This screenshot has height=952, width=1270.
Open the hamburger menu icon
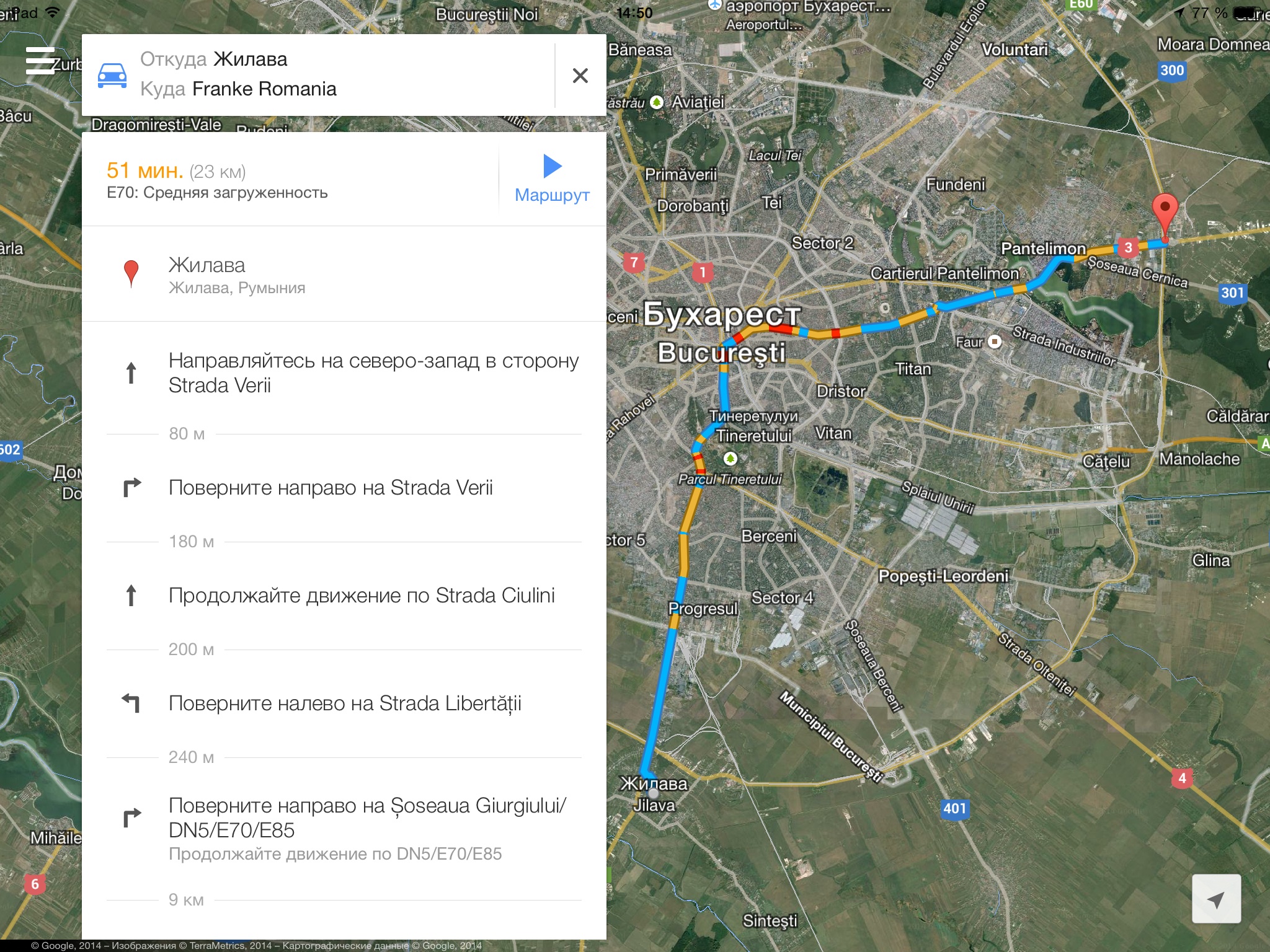tap(40, 61)
